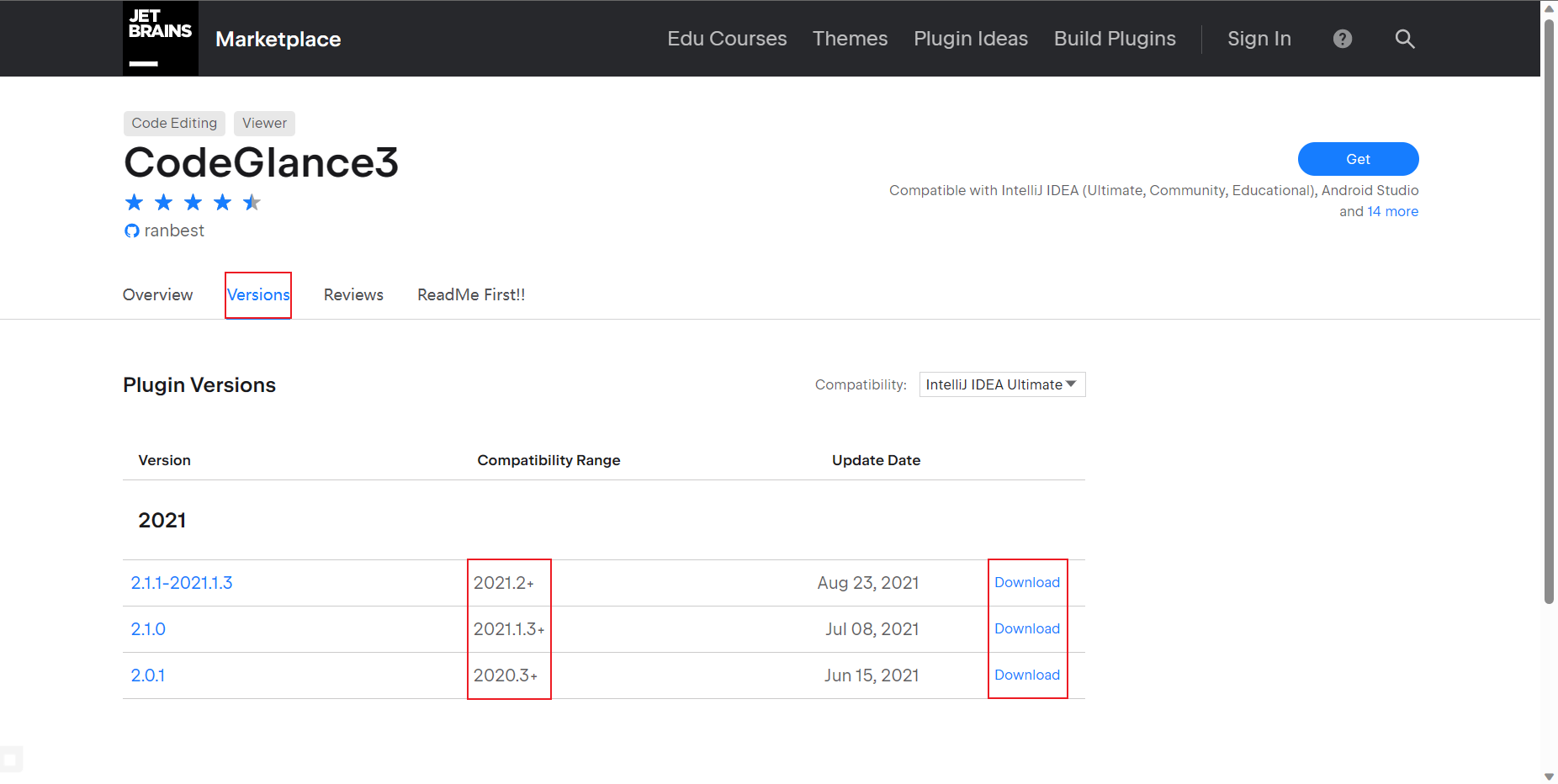Open the IntelliJ IDEA Ultimate compatibility dropdown
Viewport: 1558px width, 784px height.
pos(1001,384)
